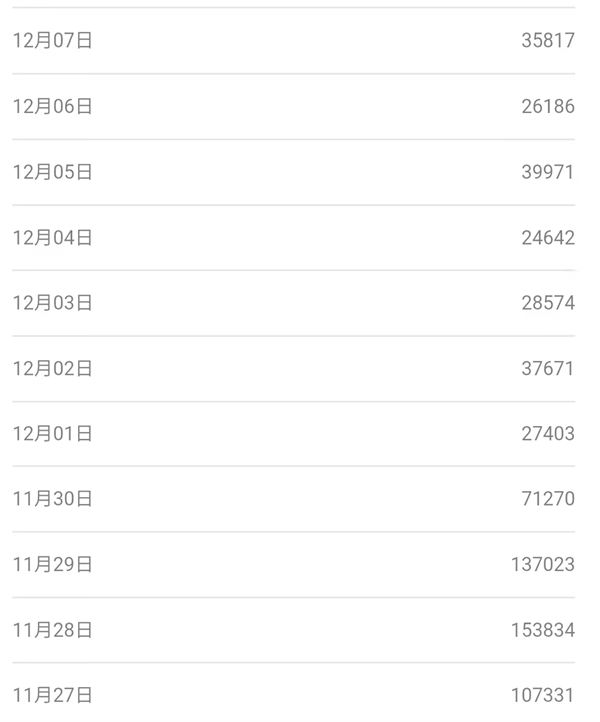
Task: Click the value 35817
Action: (x=547, y=41)
